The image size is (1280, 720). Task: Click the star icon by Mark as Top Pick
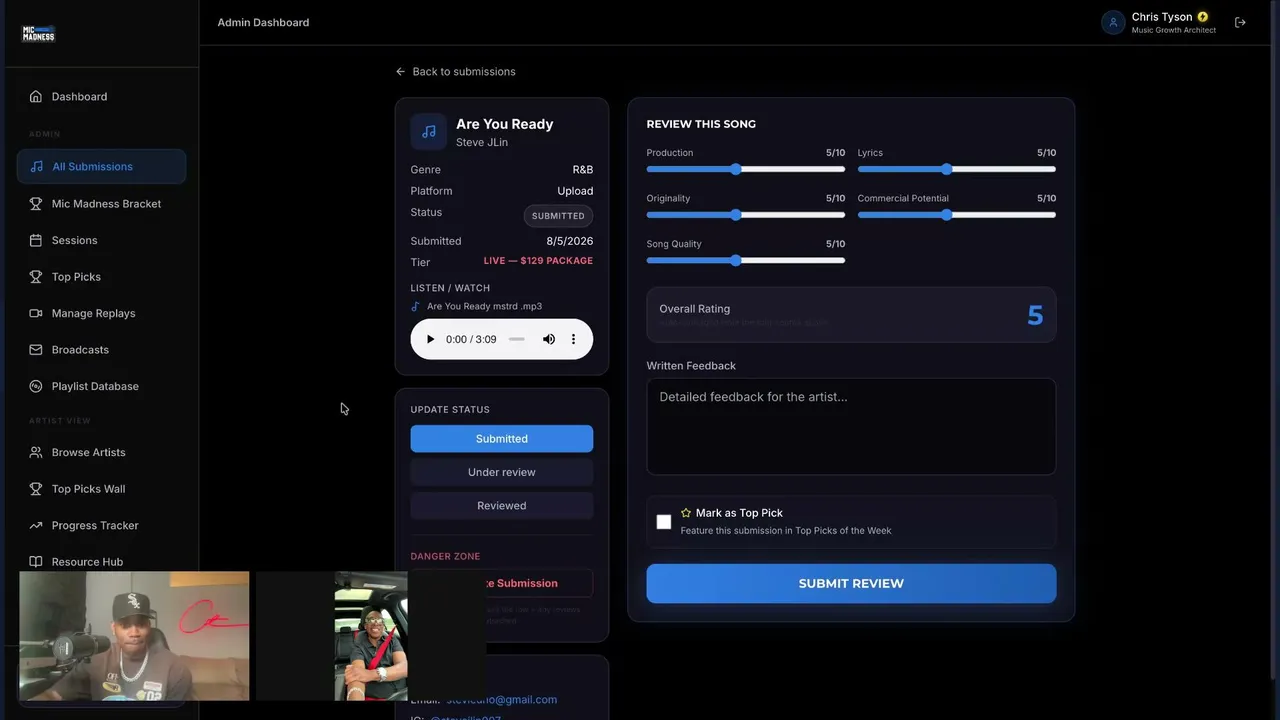[x=686, y=513]
